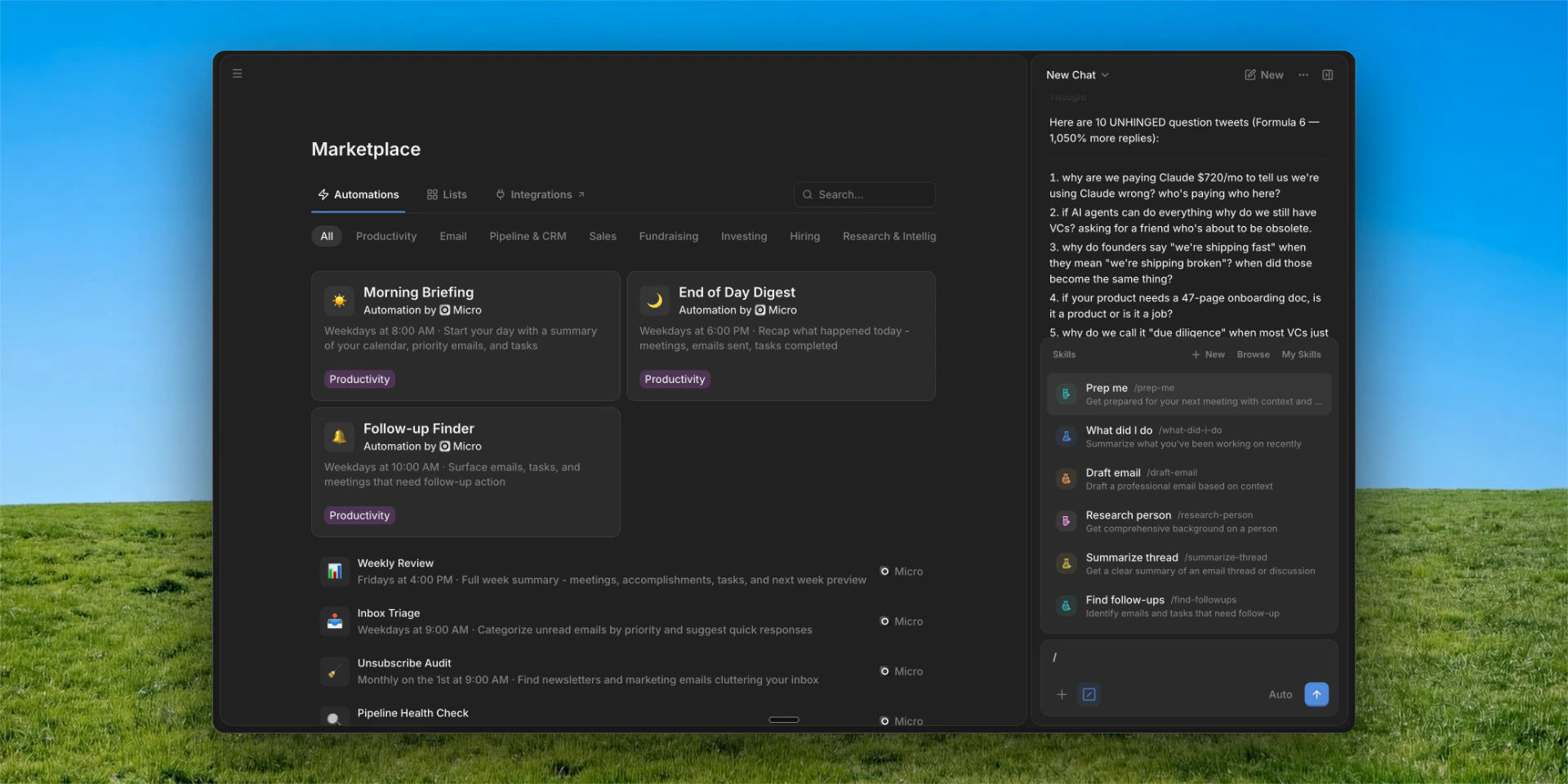
Task: Filter by Sales category
Action: [x=603, y=237]
